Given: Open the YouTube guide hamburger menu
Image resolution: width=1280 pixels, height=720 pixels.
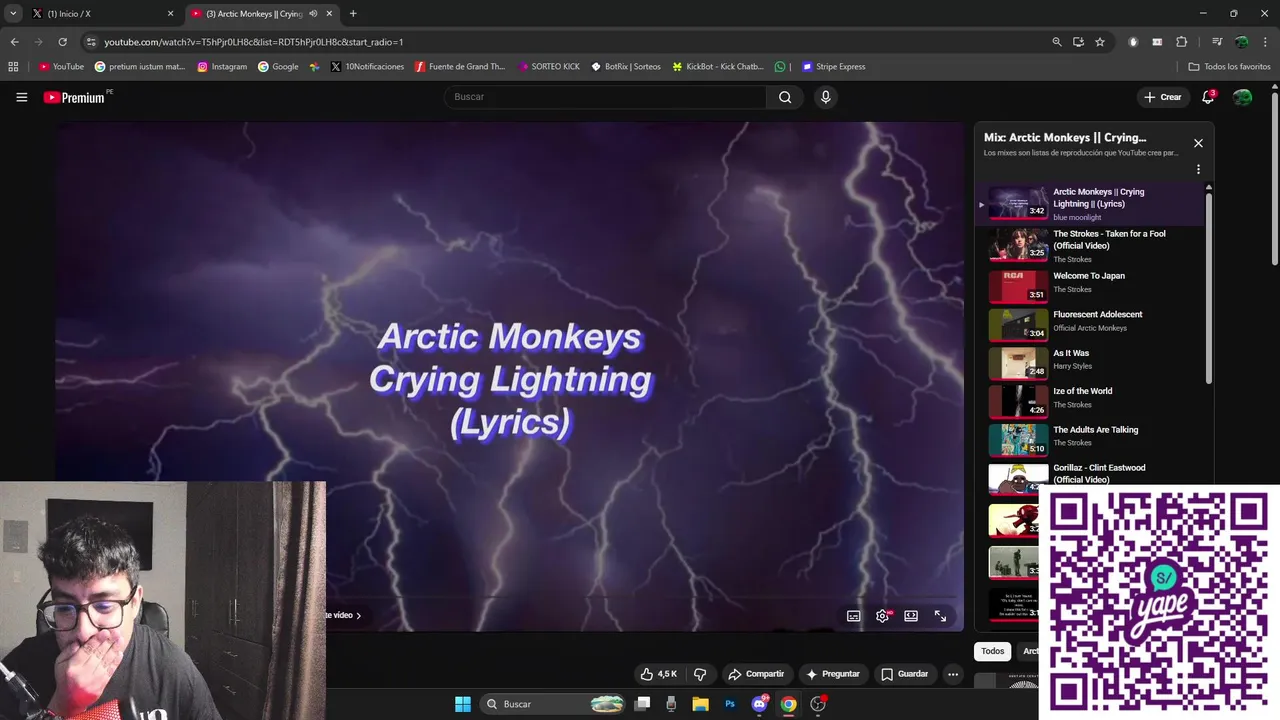Looking at the screenshot, I should (x=21, y=97).
